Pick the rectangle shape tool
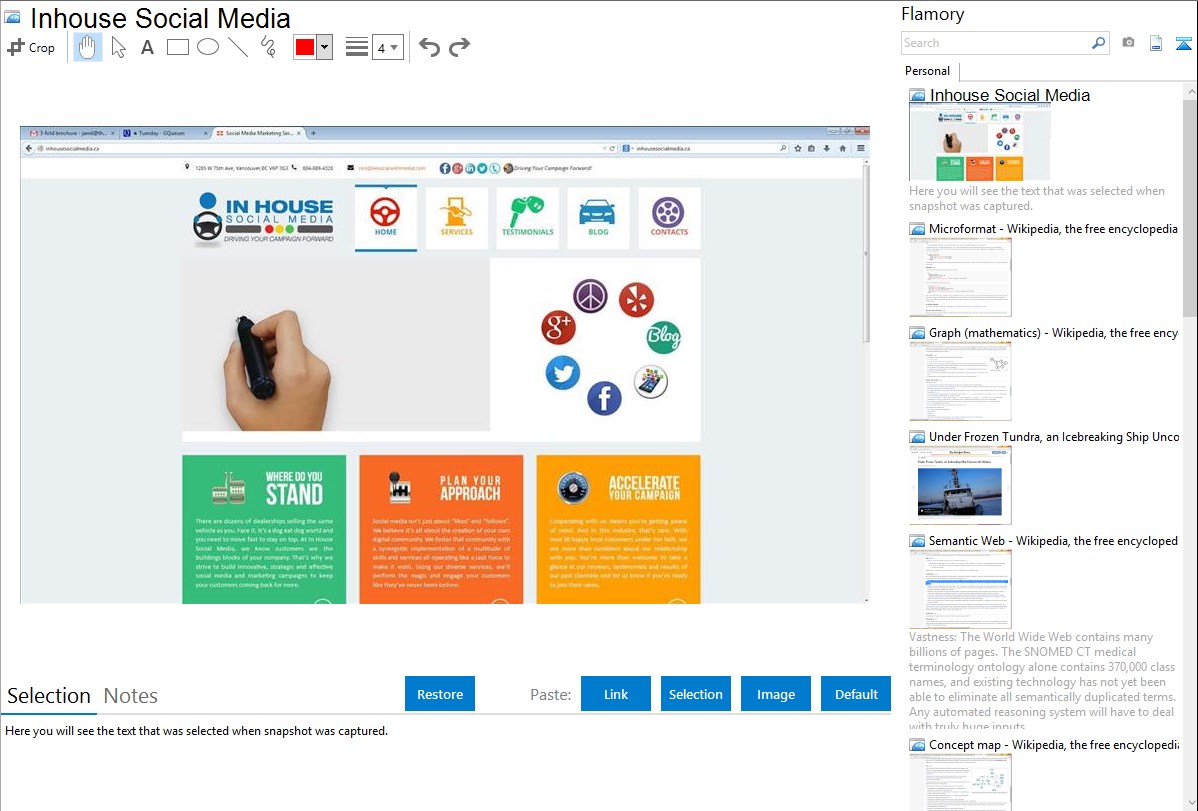This screenshot has width=1198, height=811. pyautogui.click(x=178, y=47)
